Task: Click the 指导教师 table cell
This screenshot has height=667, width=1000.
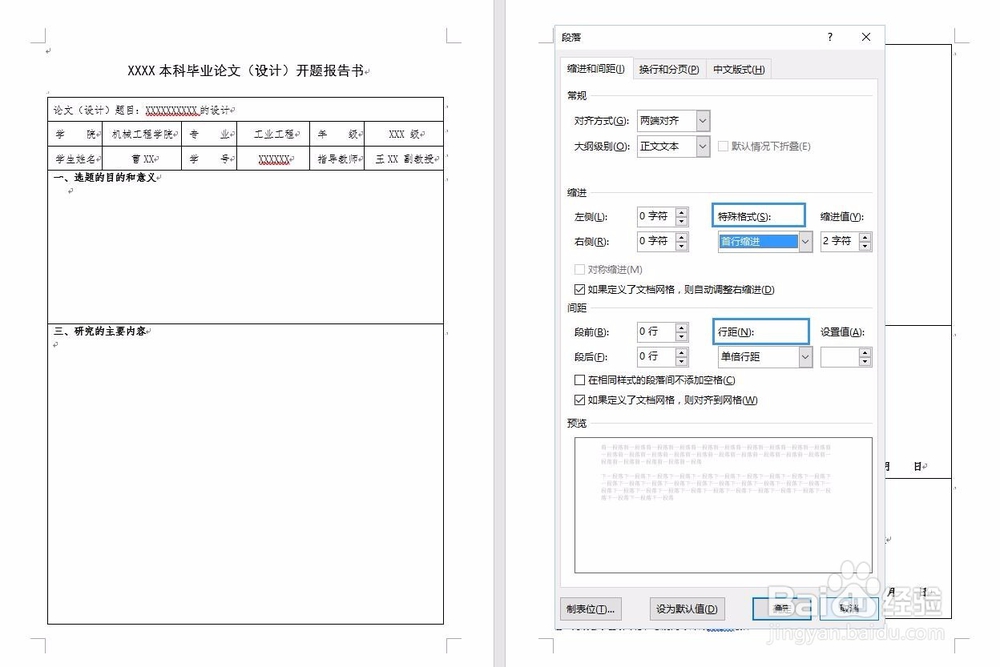Action: click(337, 159)
